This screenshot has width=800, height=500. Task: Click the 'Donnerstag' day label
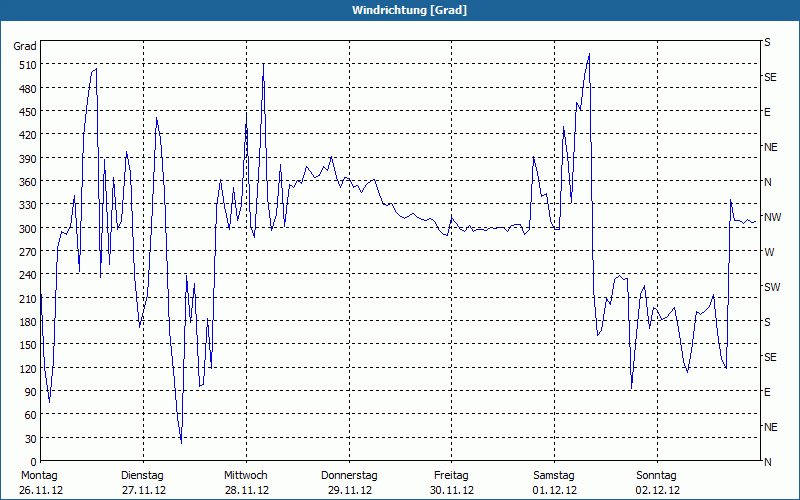tap(349, 476)
